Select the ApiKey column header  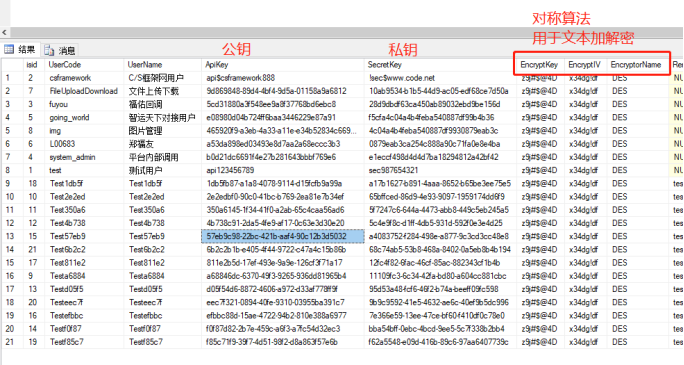tap(282, 65)
